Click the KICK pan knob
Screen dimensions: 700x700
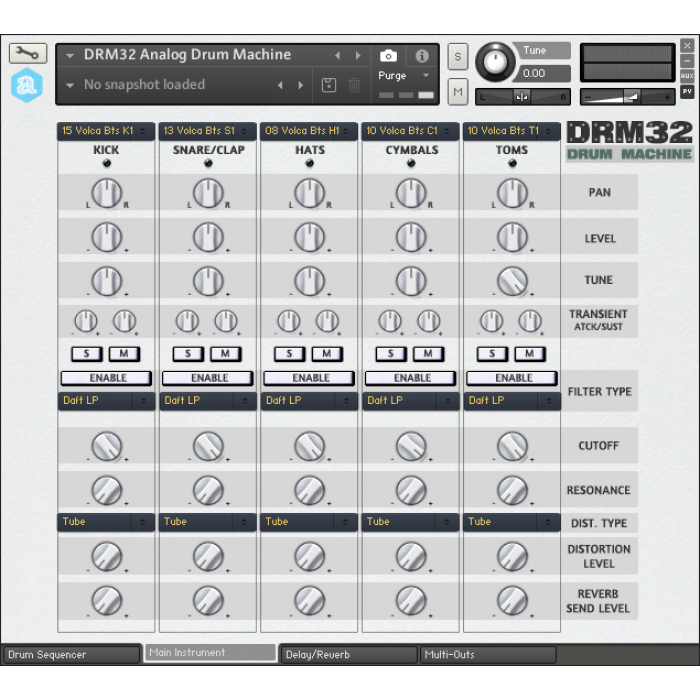point(107,193)
